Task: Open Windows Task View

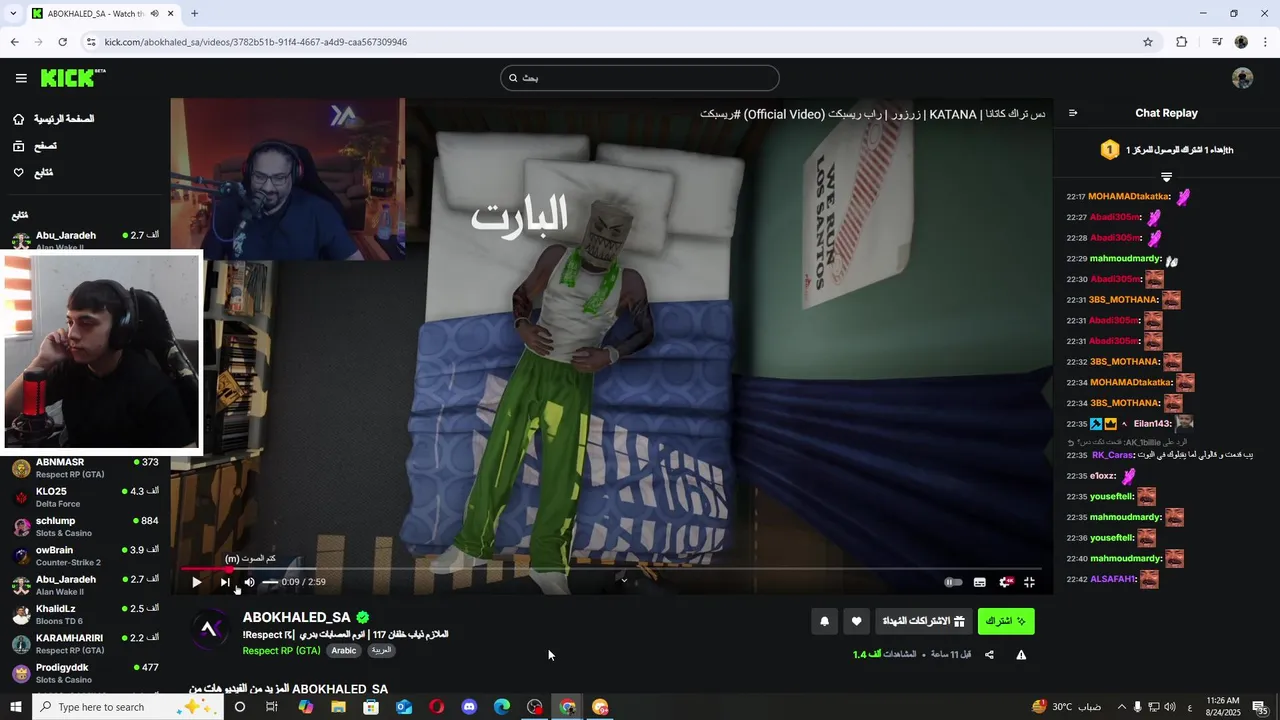Action: (272, 707)
